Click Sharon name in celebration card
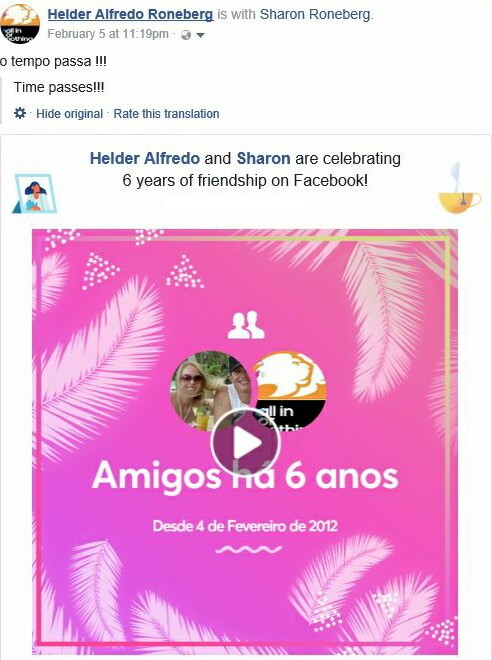The height and width of the screenshot is (660, 492). point(263,159)
